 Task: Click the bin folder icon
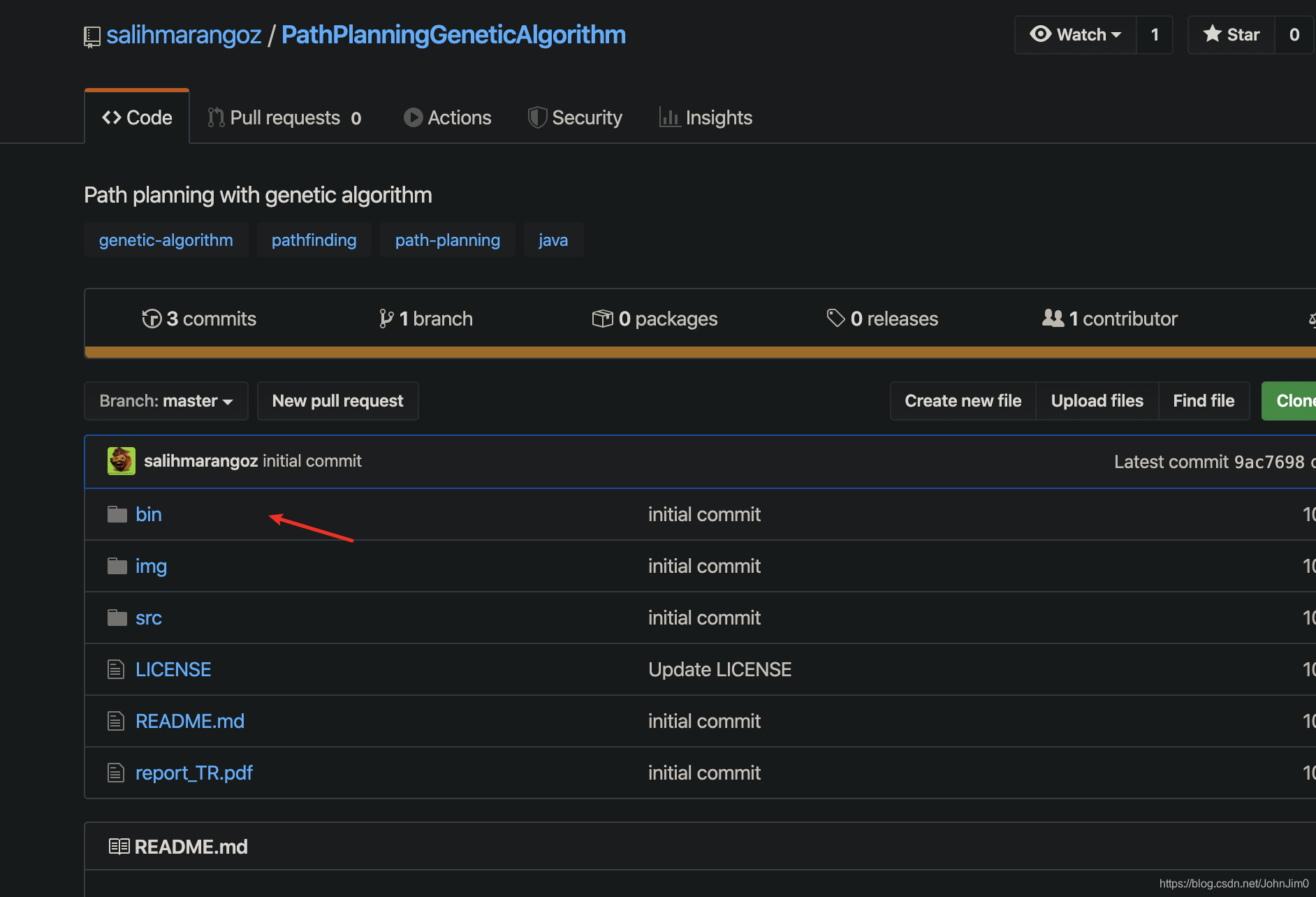[x=117, y=514]
